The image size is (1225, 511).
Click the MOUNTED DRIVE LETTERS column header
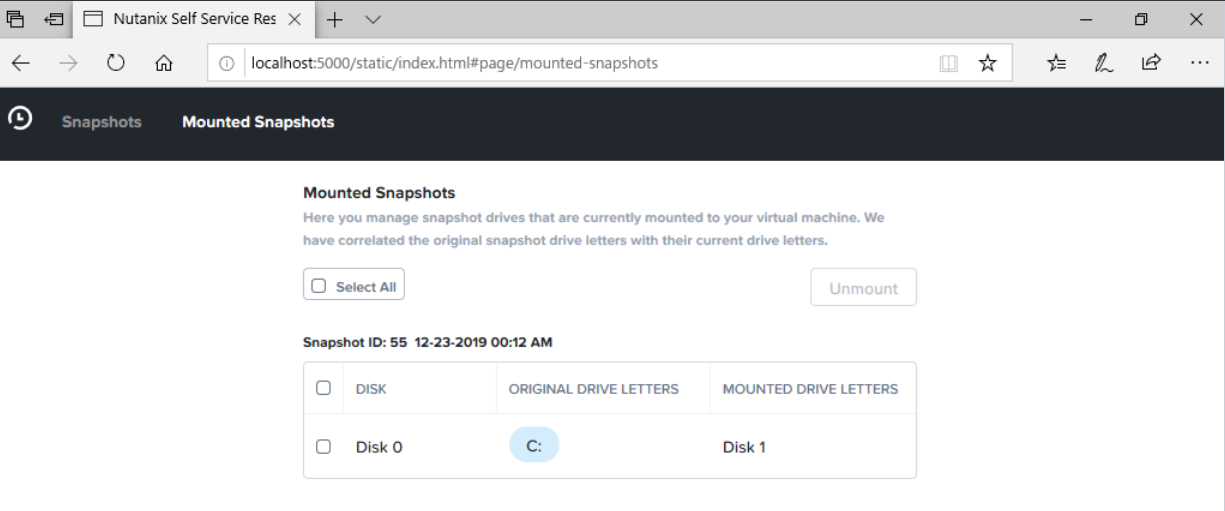[x=811, y=389]
